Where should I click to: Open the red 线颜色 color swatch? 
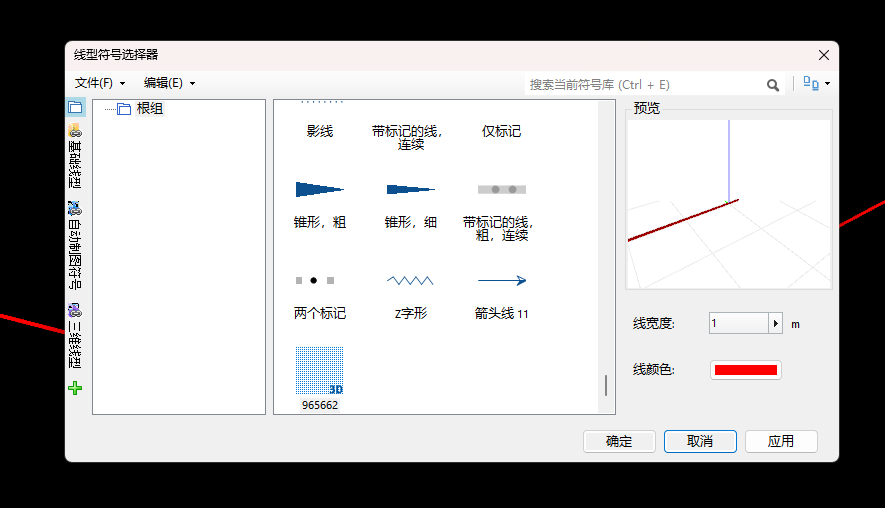coord(745,370)
